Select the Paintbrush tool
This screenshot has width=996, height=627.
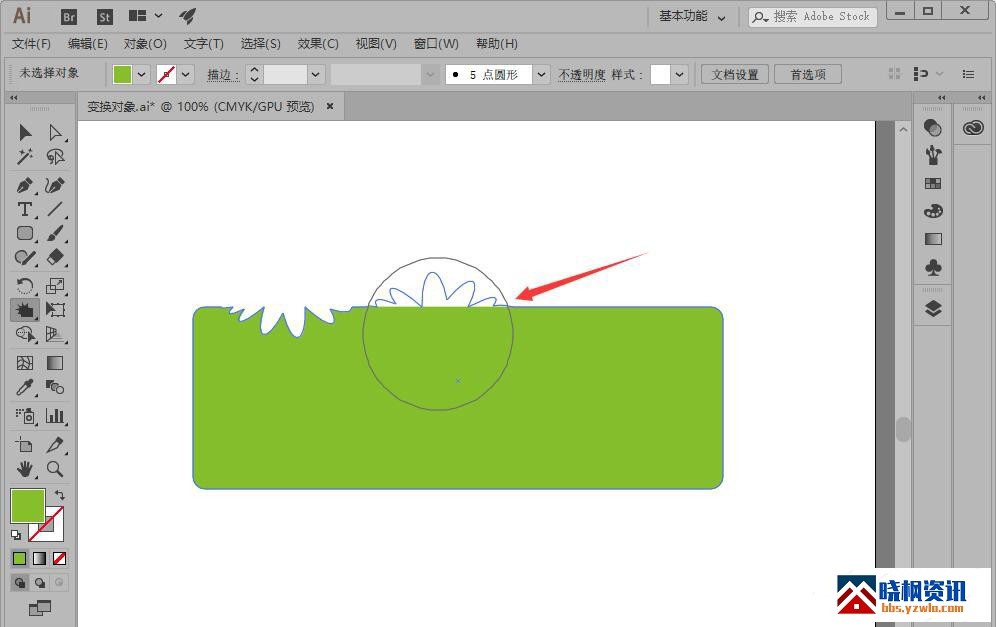55,233
